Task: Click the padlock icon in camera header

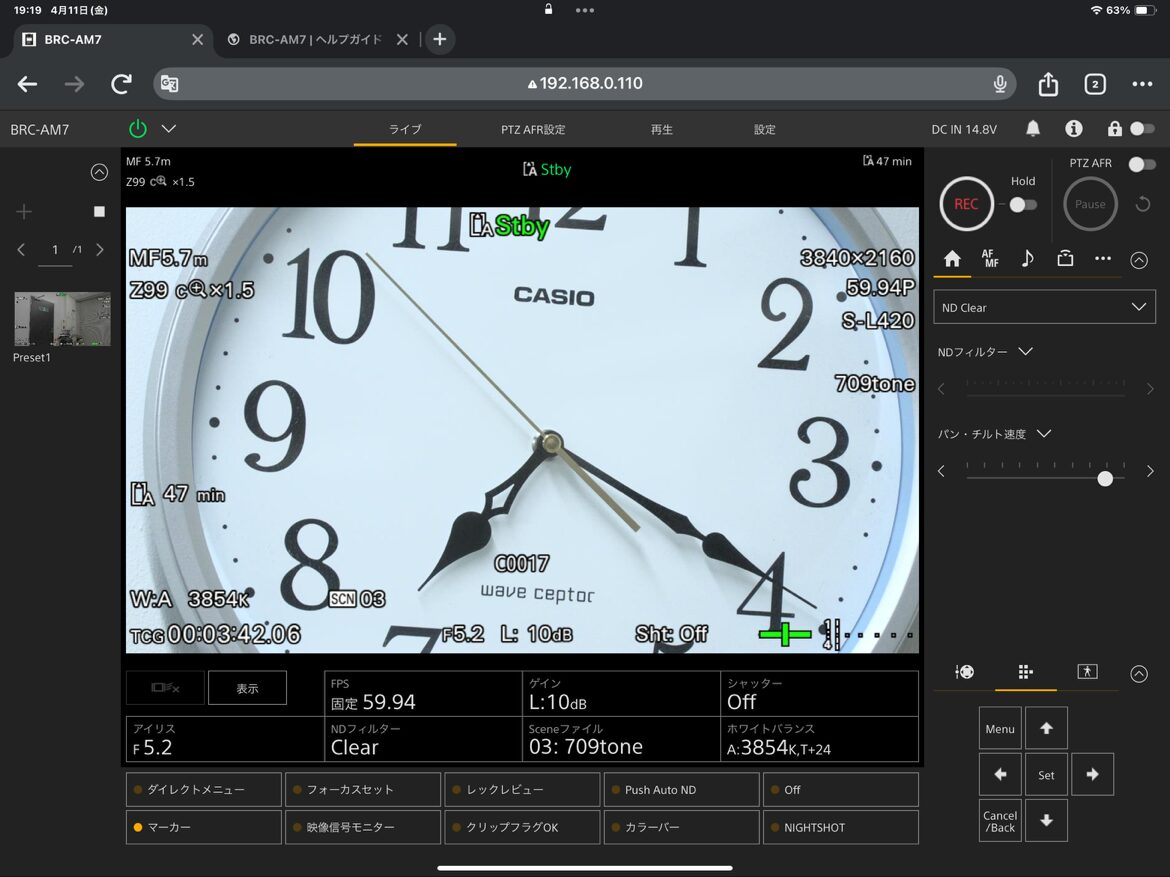Action: (x=1114, y=128)
